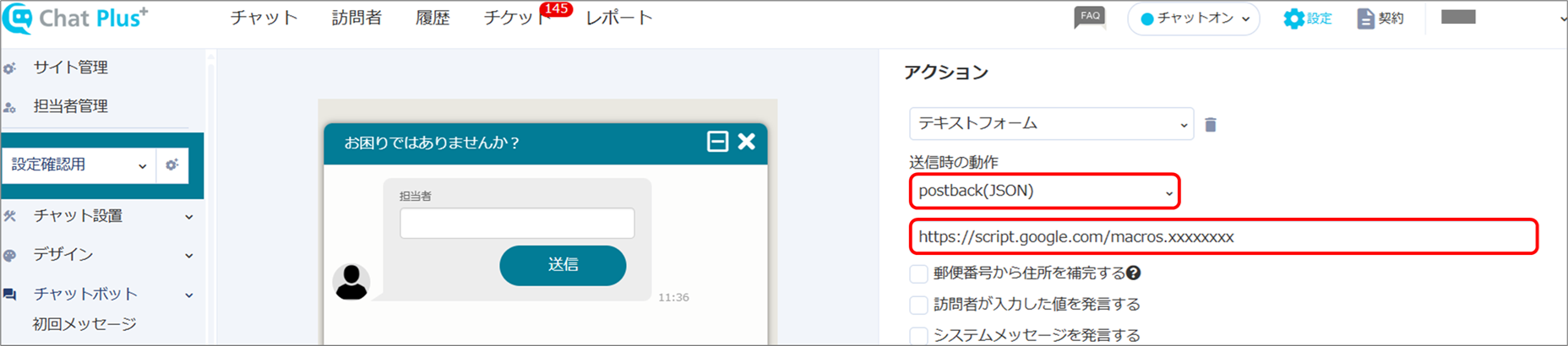The width and height of the screenshot is (1568, 346).
Task: Collapse the チャットボット menu chevron
Action: point(189,295)
